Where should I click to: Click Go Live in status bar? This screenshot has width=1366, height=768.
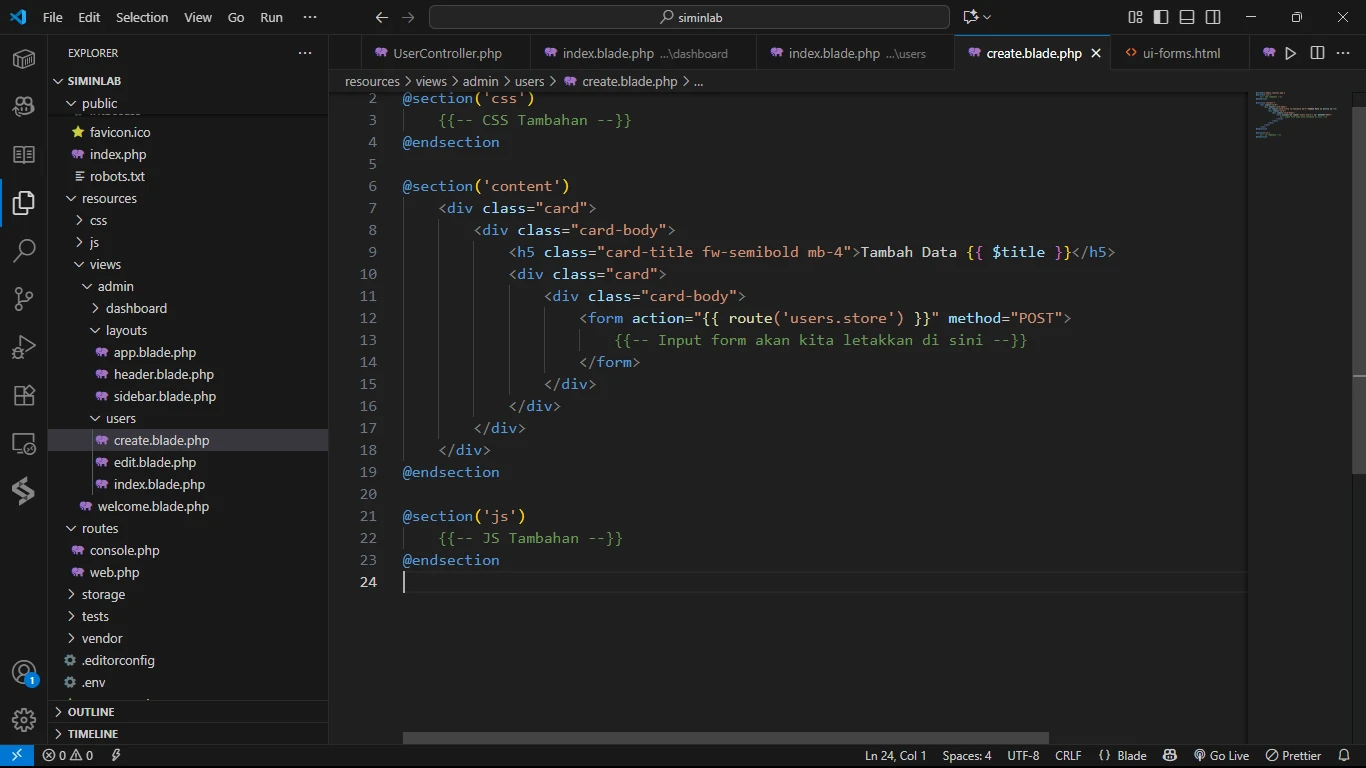click(x=1221, y=756)
